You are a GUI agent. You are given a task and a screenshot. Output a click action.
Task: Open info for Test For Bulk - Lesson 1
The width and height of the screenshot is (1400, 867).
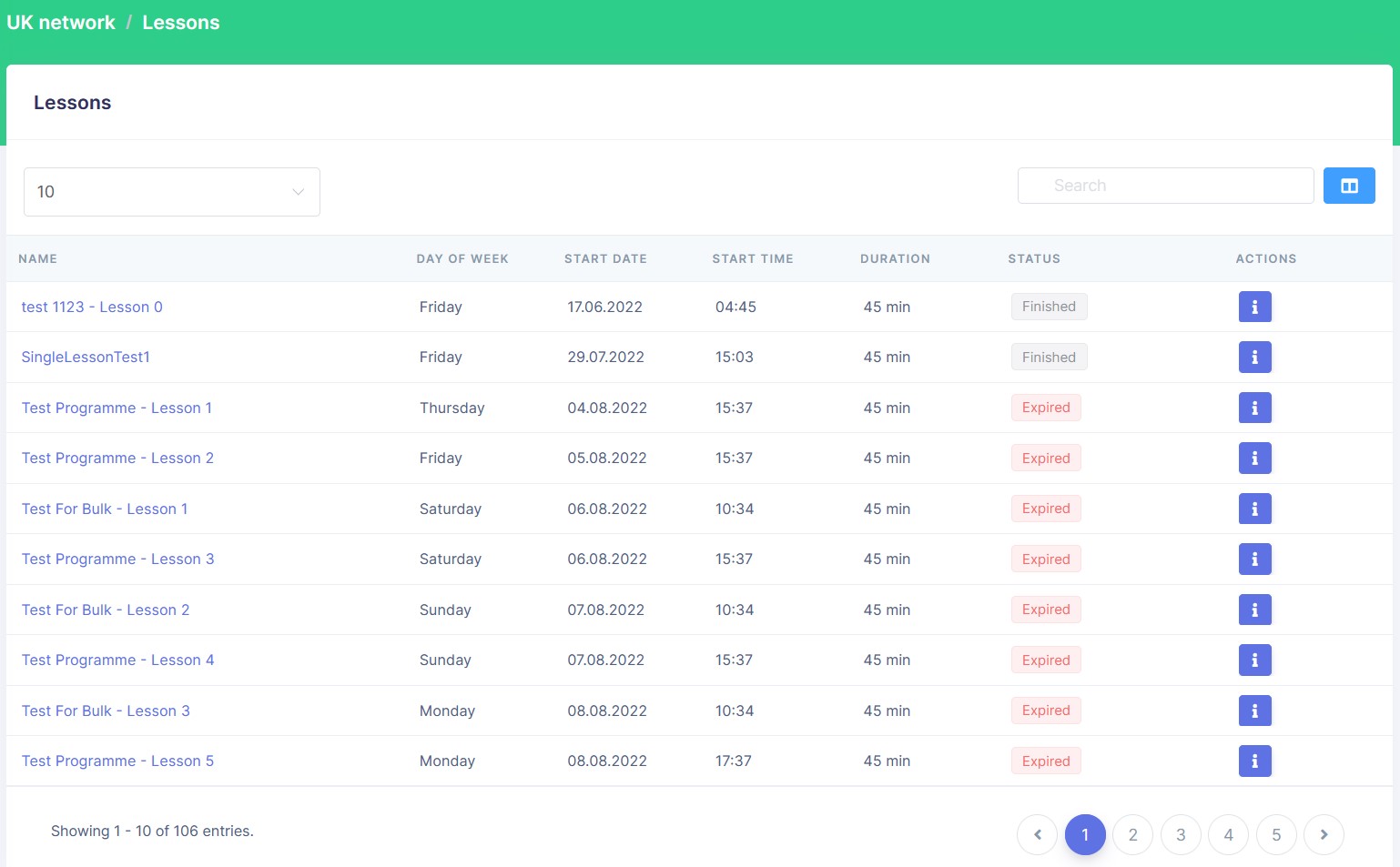tap(1254, 509)
